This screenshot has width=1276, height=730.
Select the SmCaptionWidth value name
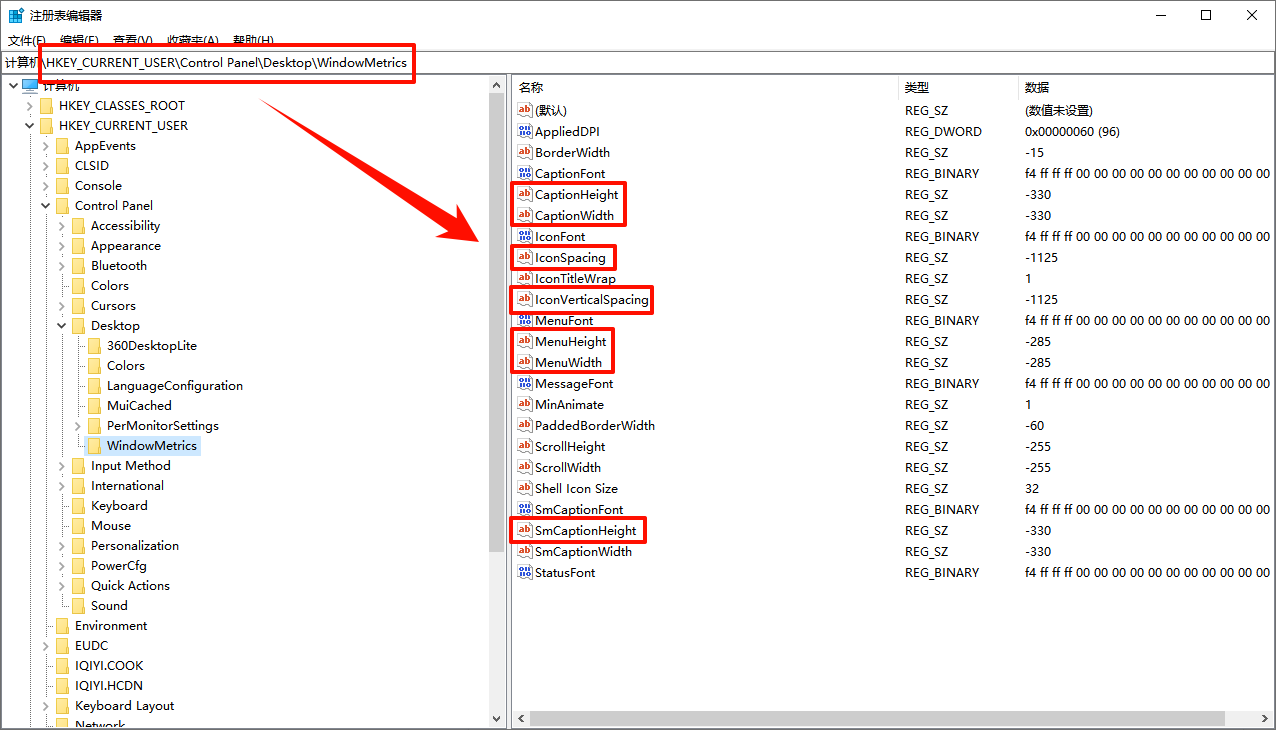pos(583,552)
